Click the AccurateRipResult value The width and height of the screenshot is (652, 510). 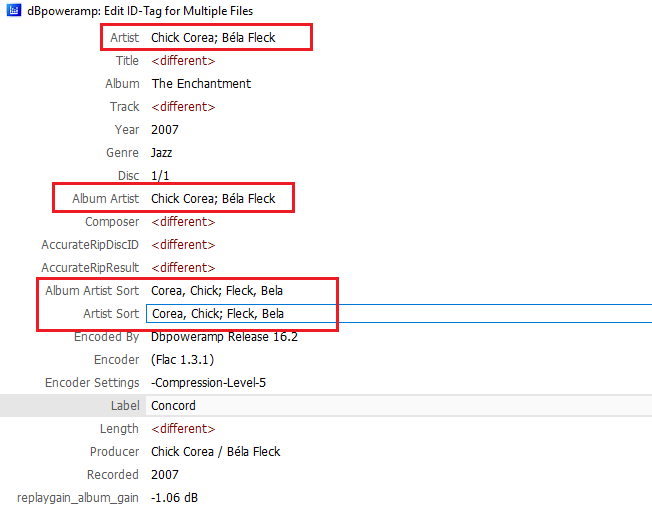click(x=183, y=268)
